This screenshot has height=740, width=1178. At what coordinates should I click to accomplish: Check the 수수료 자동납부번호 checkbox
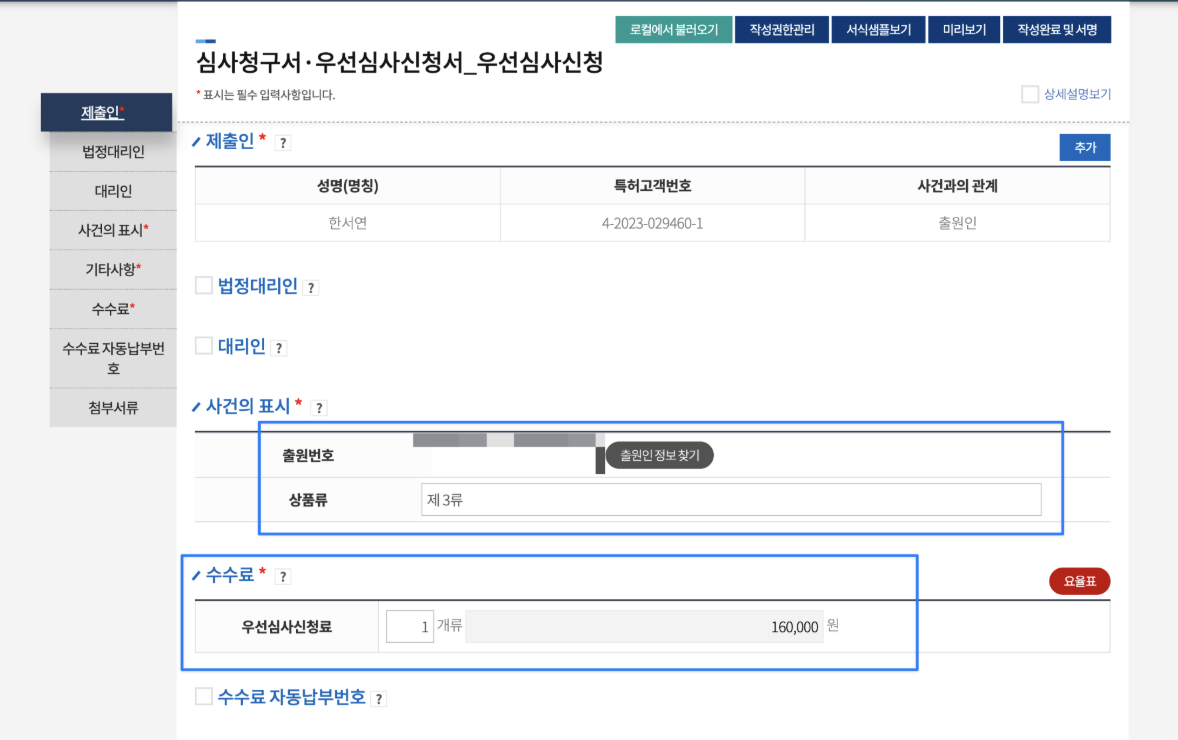(202, 697)
